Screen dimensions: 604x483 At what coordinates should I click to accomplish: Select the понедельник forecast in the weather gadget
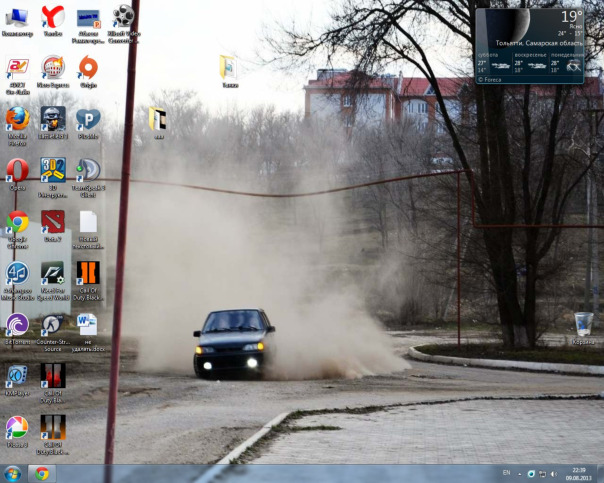coord(566,63)
